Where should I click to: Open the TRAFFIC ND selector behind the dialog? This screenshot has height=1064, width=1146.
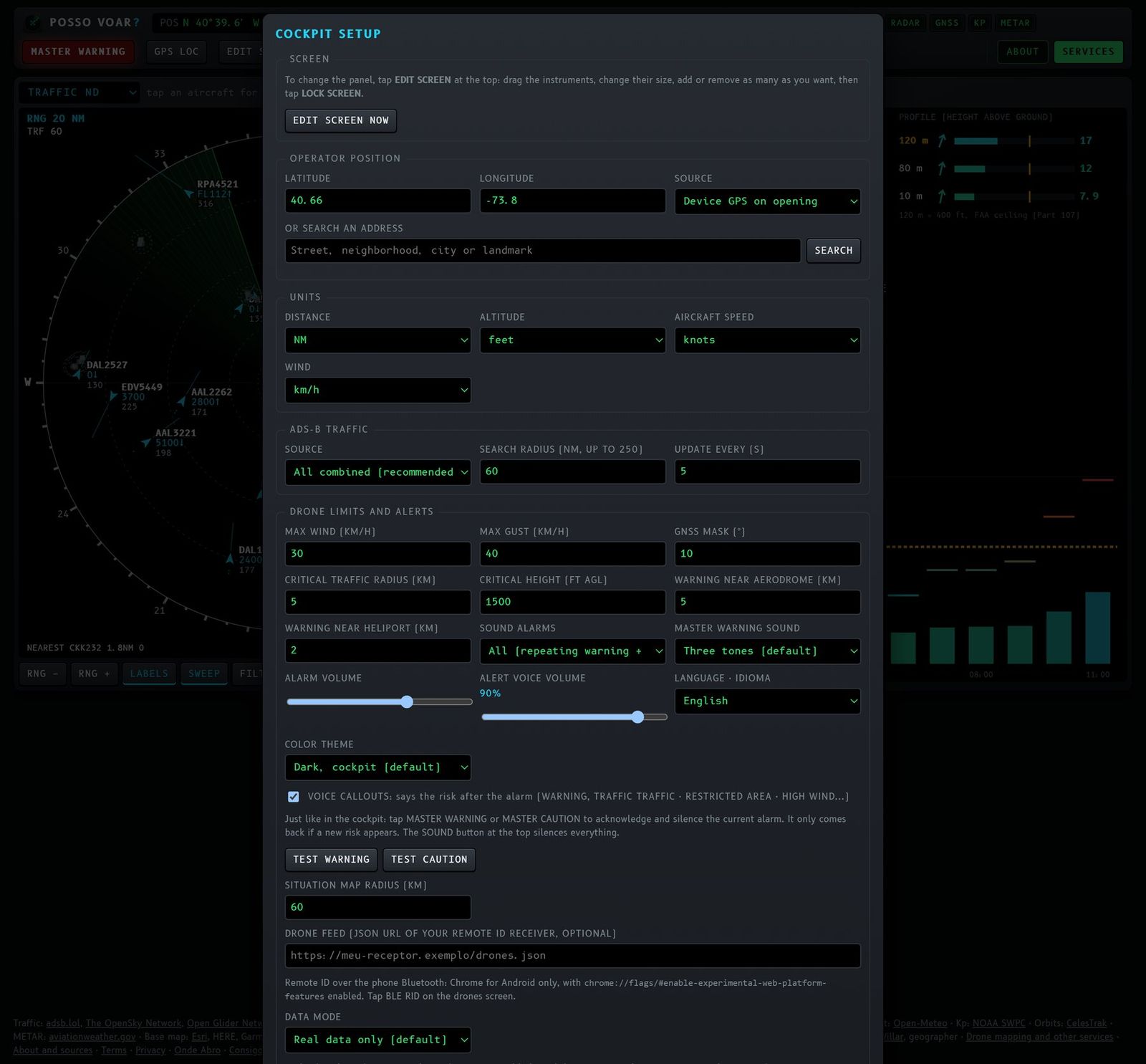pyautogui.click(x=79, y=92)
